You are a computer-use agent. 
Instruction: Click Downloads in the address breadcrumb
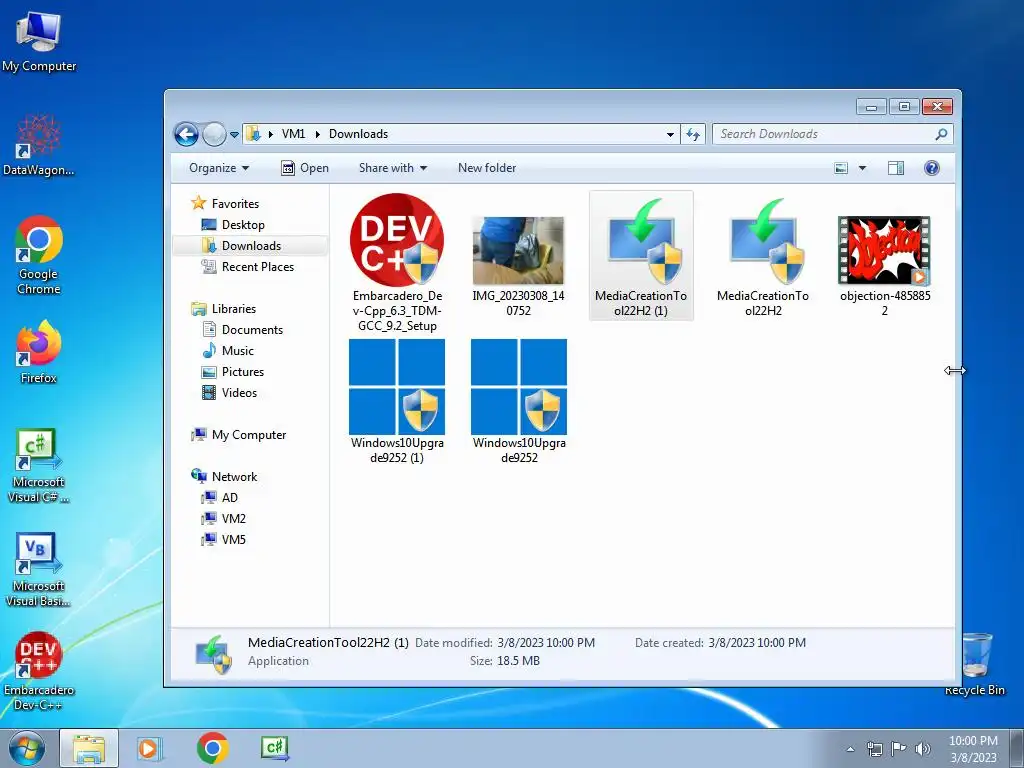click(x=359, y=134)
